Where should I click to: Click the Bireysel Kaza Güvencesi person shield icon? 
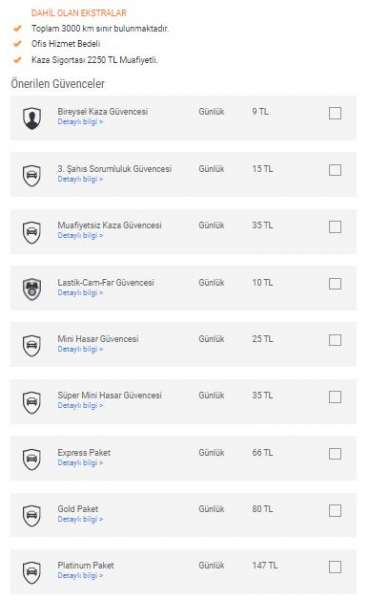(32, 118)
